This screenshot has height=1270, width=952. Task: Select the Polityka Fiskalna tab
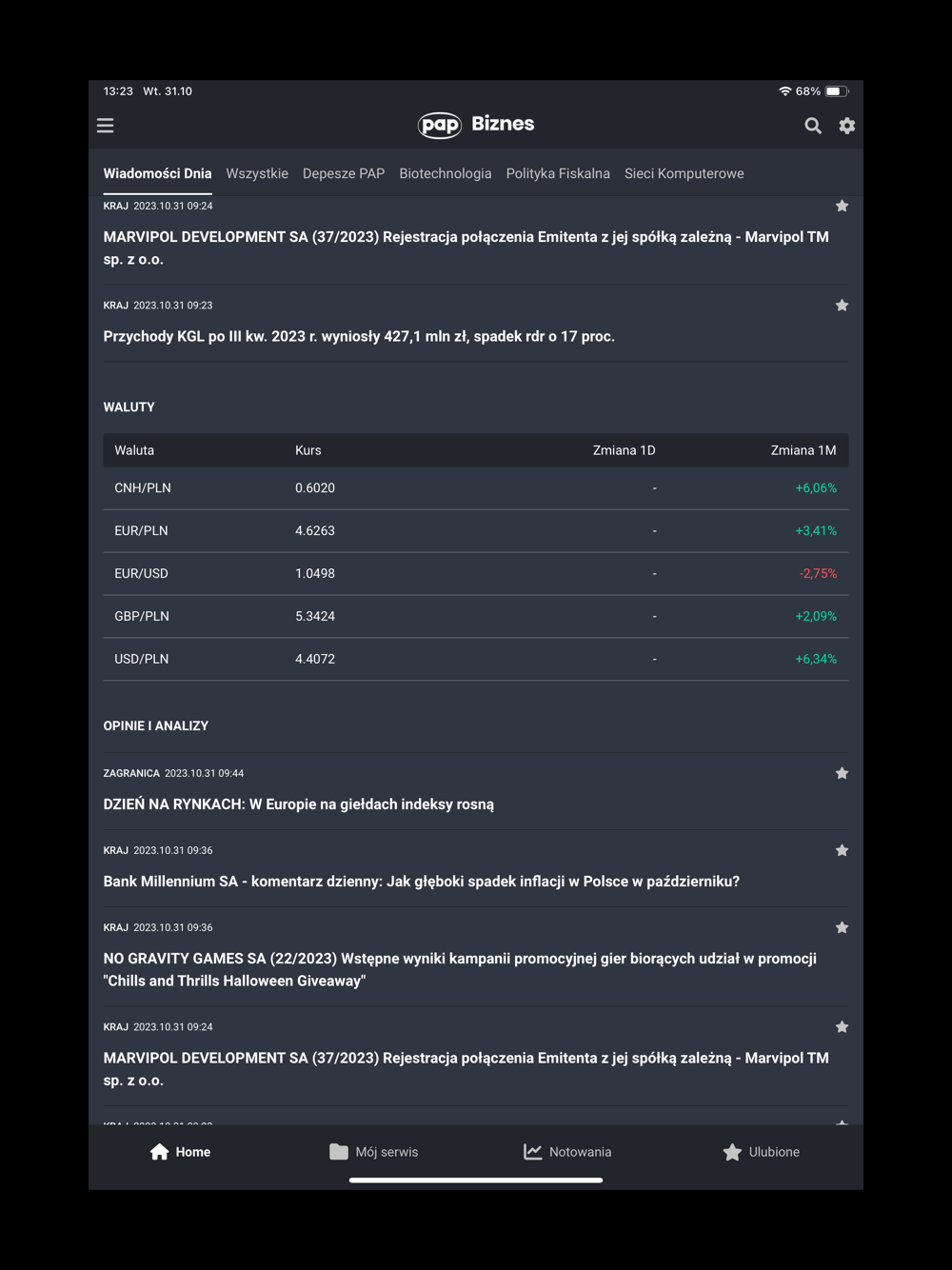tap(558, 173)
